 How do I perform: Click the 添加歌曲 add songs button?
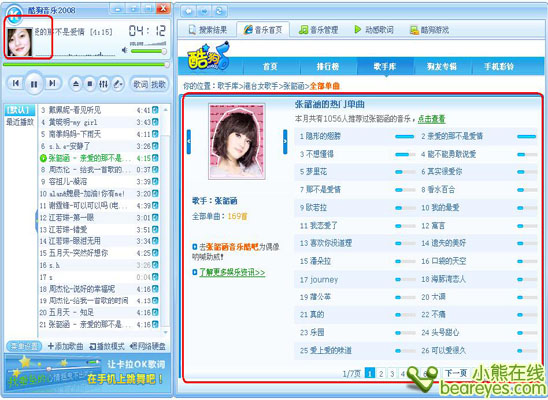66,347
